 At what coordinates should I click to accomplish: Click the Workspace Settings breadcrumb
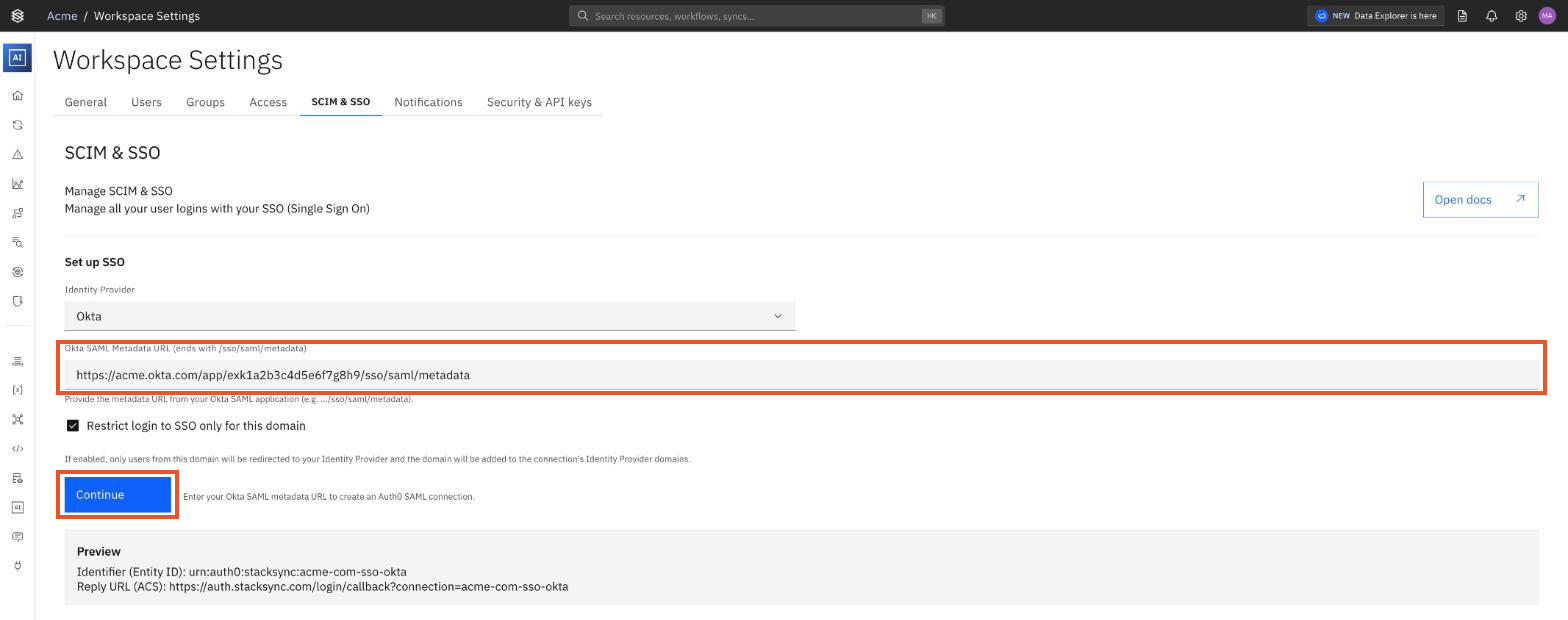pos(147,16)
